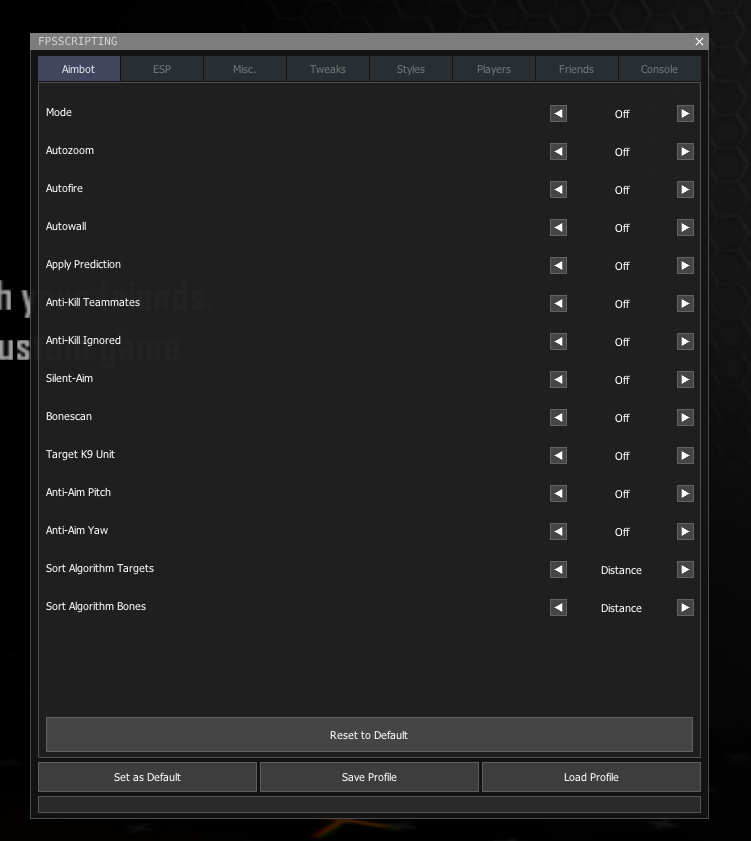Click the Off value in Anti-Aim Pitch row
The image size is (751, 841).
click(x=622, y=495)
